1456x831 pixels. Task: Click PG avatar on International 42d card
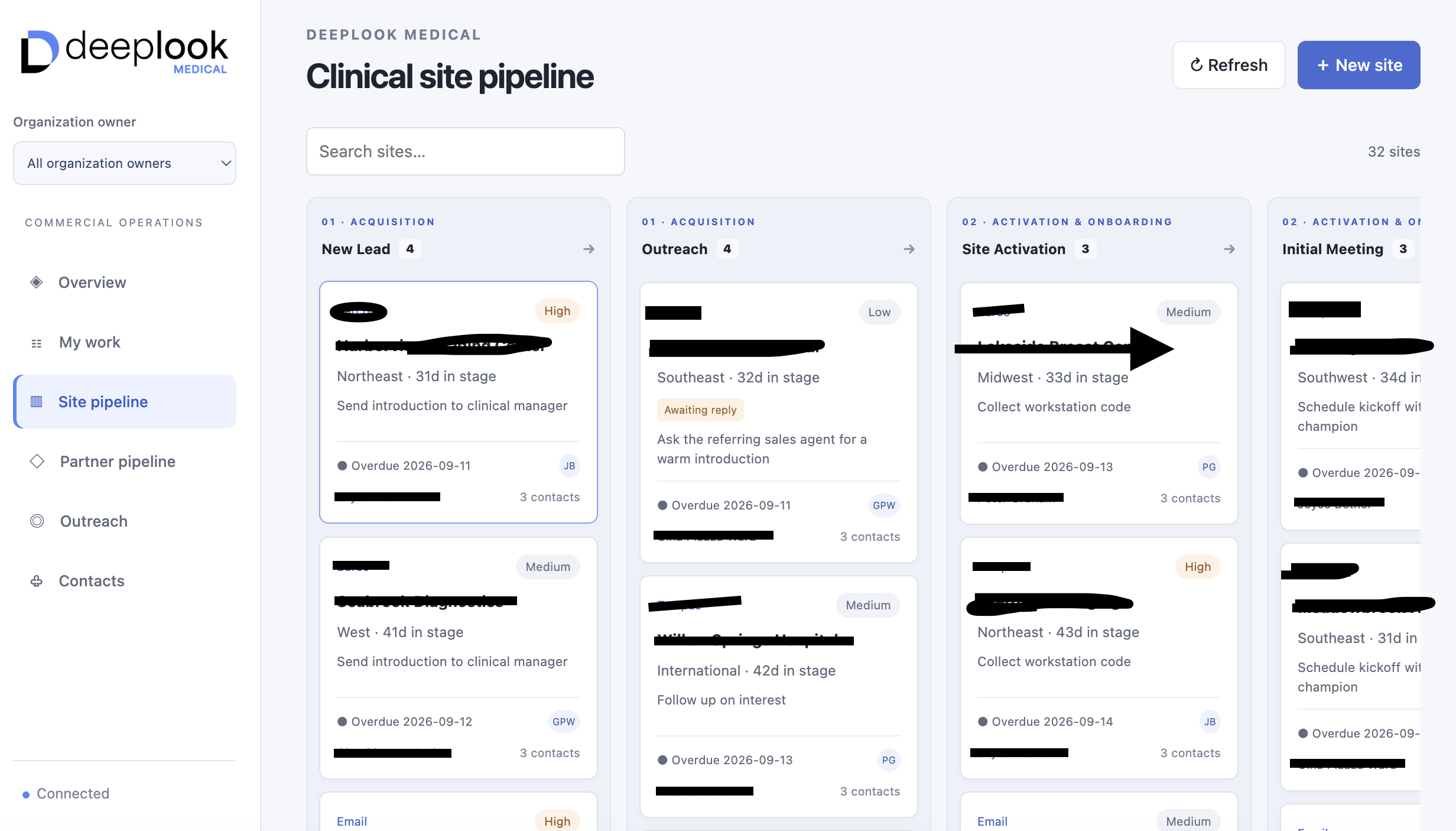coord(889,760)
